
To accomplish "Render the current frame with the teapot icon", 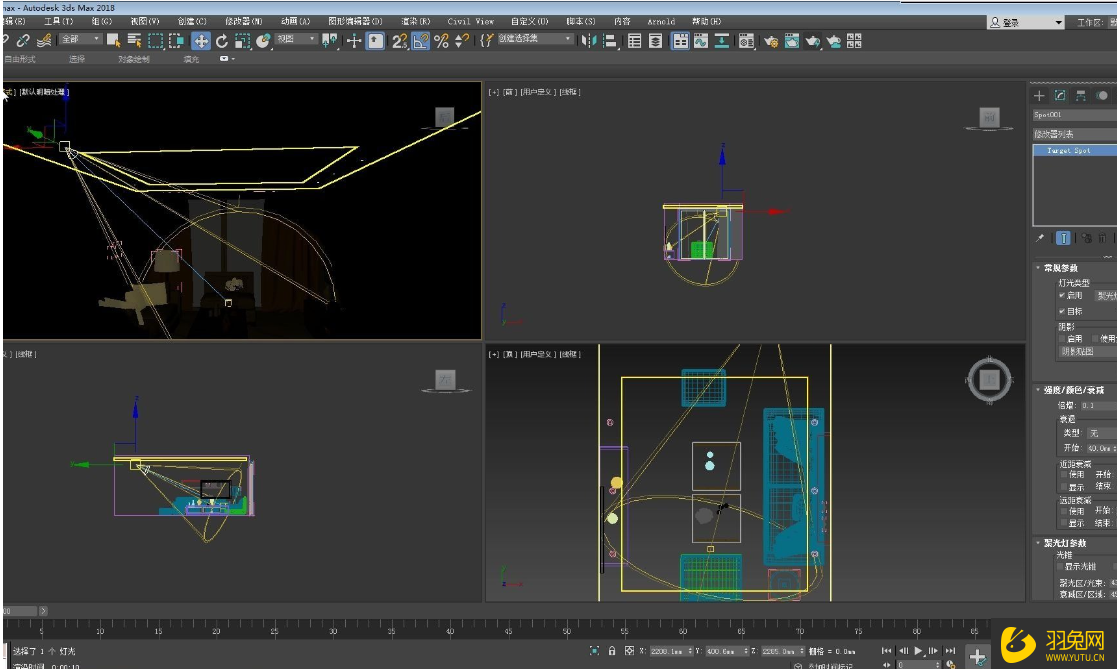I will coord(814,42).
